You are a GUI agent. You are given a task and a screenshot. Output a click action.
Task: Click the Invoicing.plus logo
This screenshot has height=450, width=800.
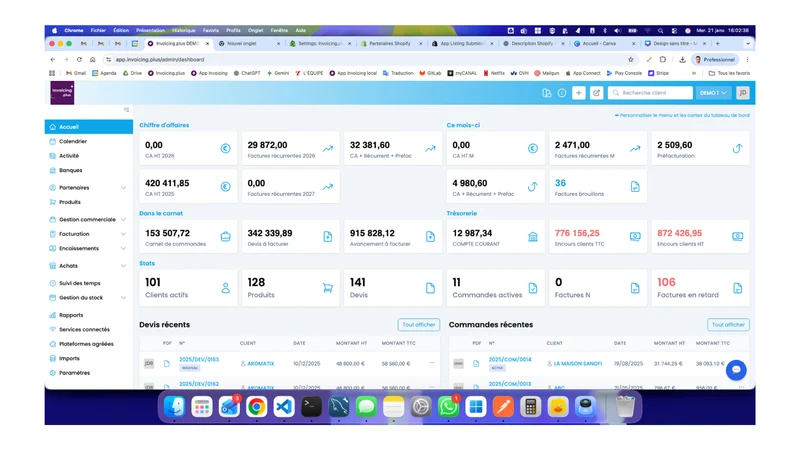pyautogui.click(x=62, y=93)
